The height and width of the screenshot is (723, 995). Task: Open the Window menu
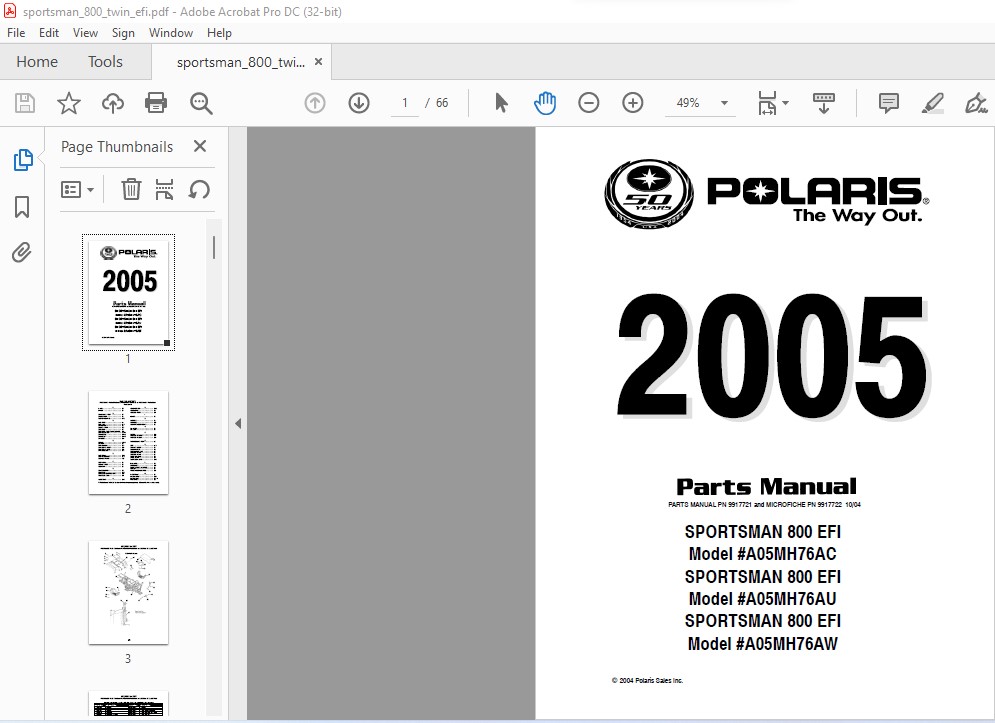(171, 33)
